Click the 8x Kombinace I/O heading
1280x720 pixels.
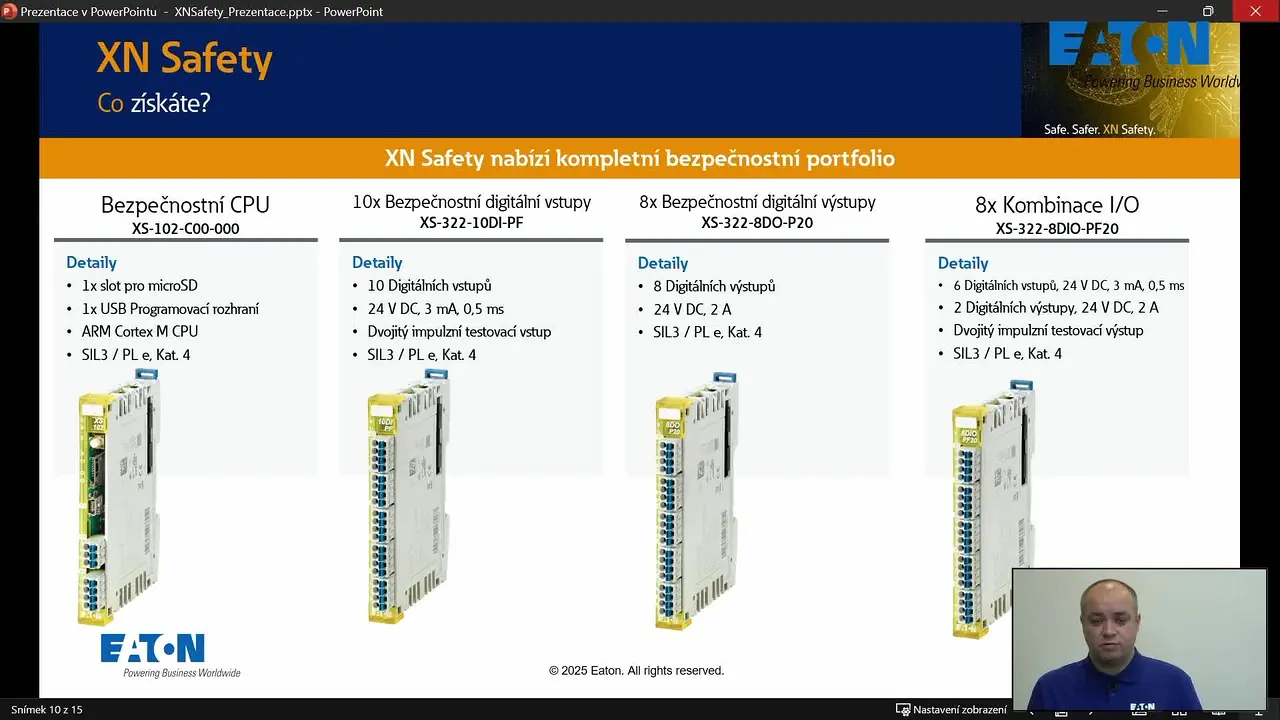click(1057, 205)
